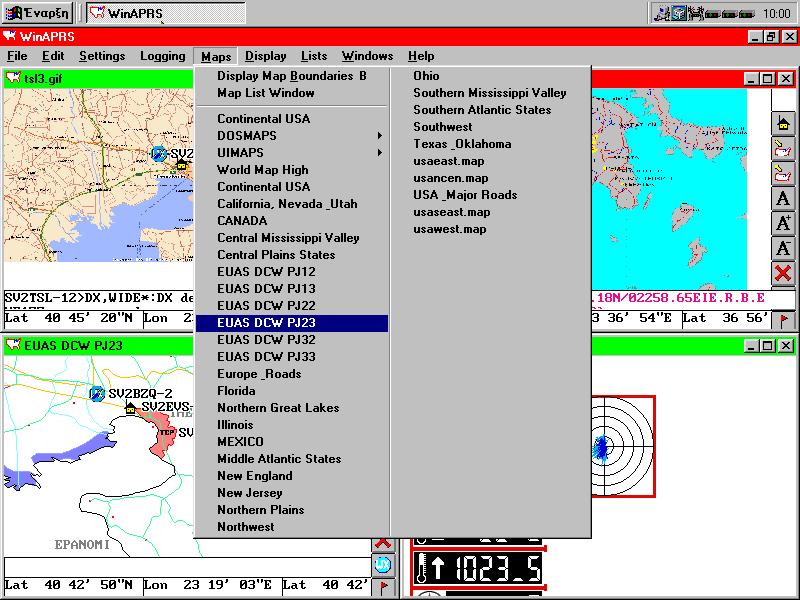This screenshot has width=800, height=600.
Task: Choose World Map High
Action: (x=292, y=170)
